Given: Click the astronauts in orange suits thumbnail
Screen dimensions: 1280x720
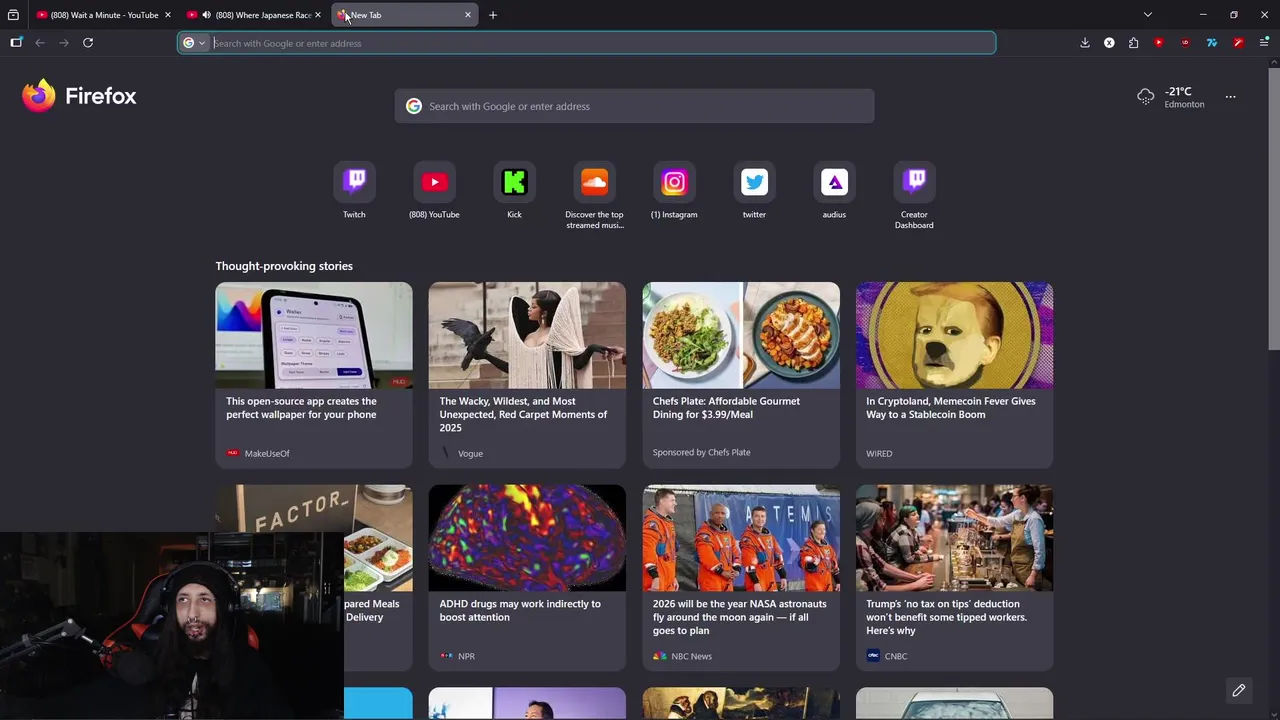Looking at the screenshot, I should [741, 538].
